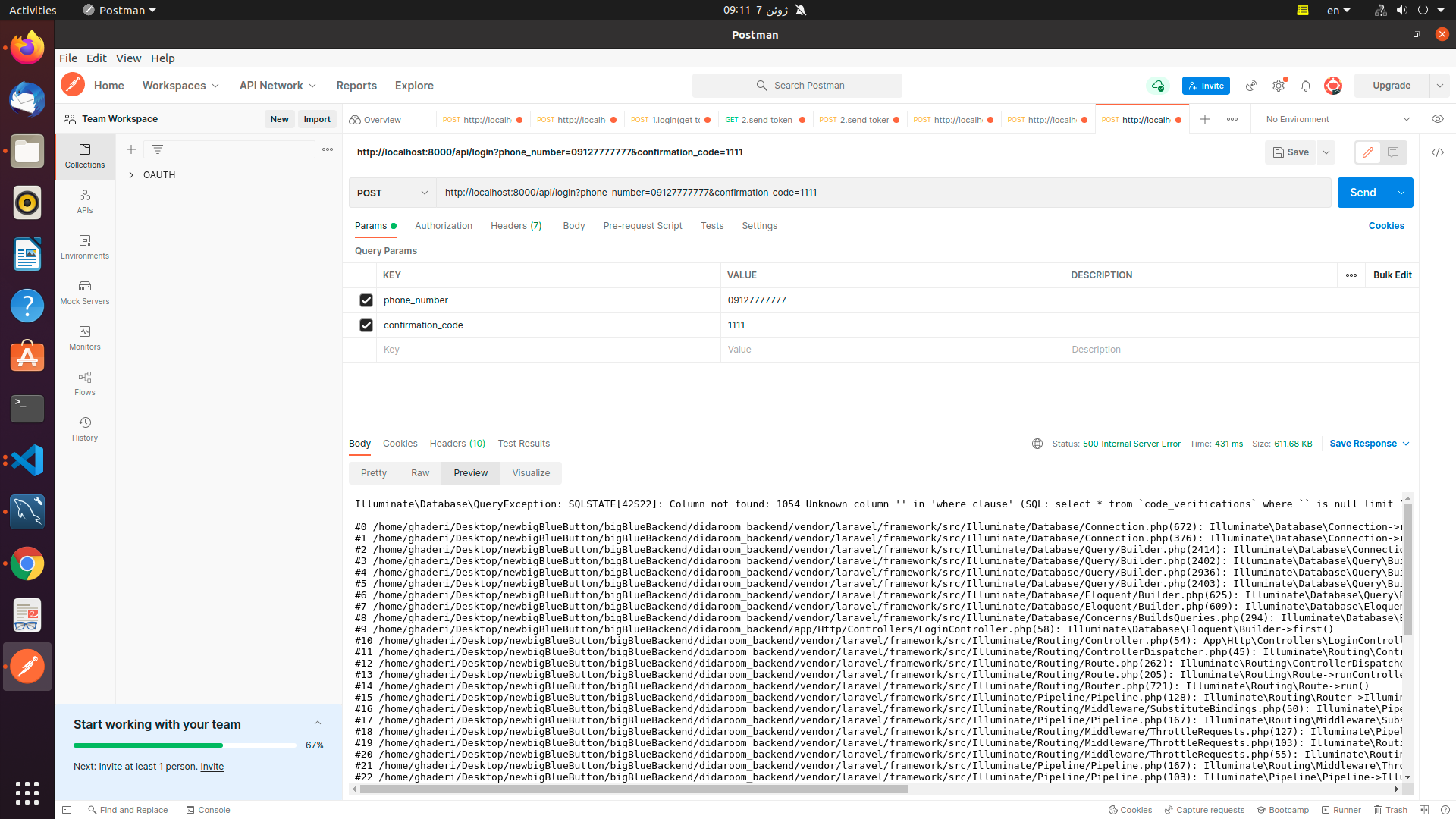
Task: Click the filter icon in collections search
Action: click(158, 149)
